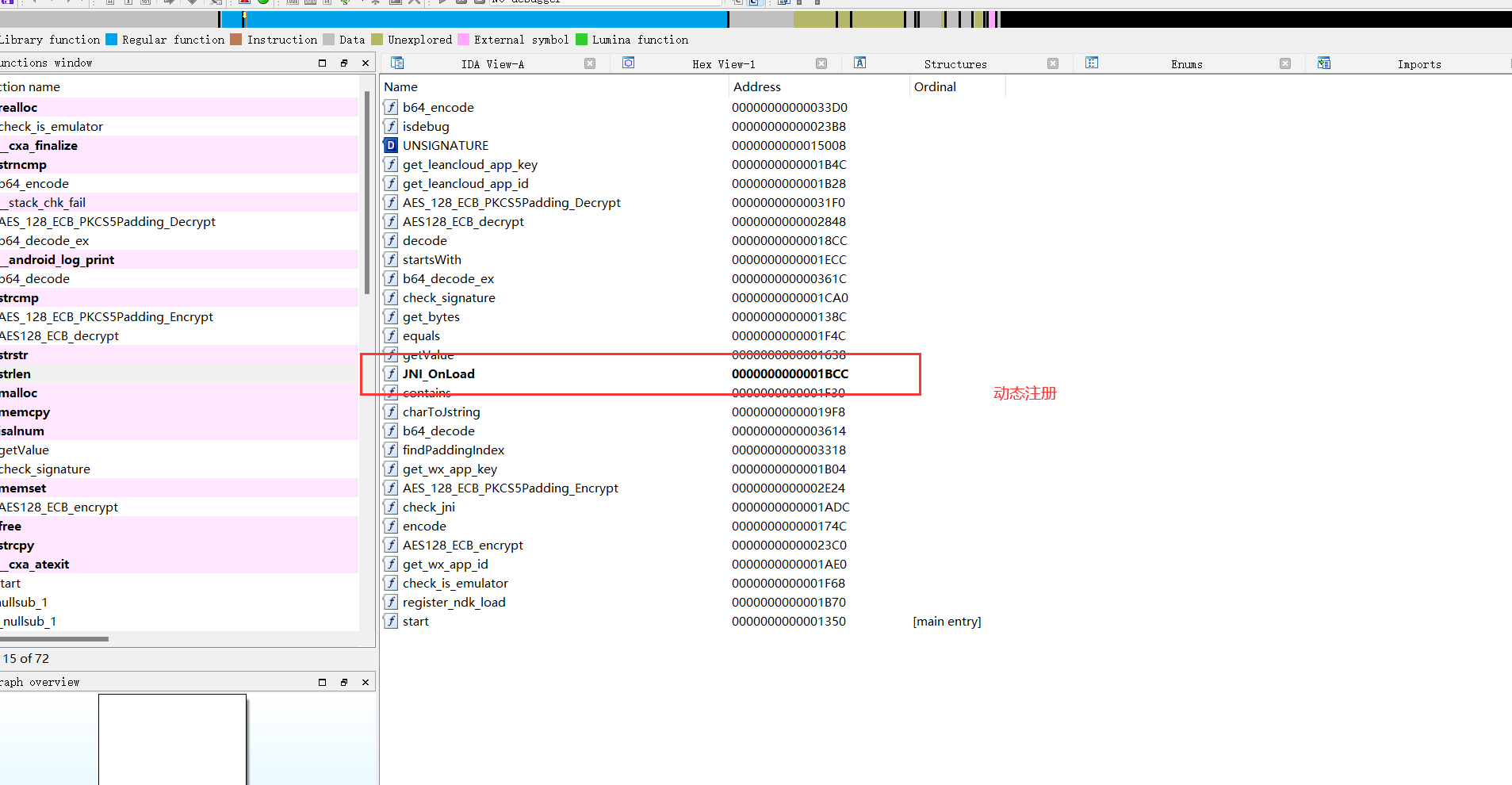Click the Regular function blue legend swatch
Image resolution: width=1512 pixels, height=785 pixels.
[x=112, y=40]
